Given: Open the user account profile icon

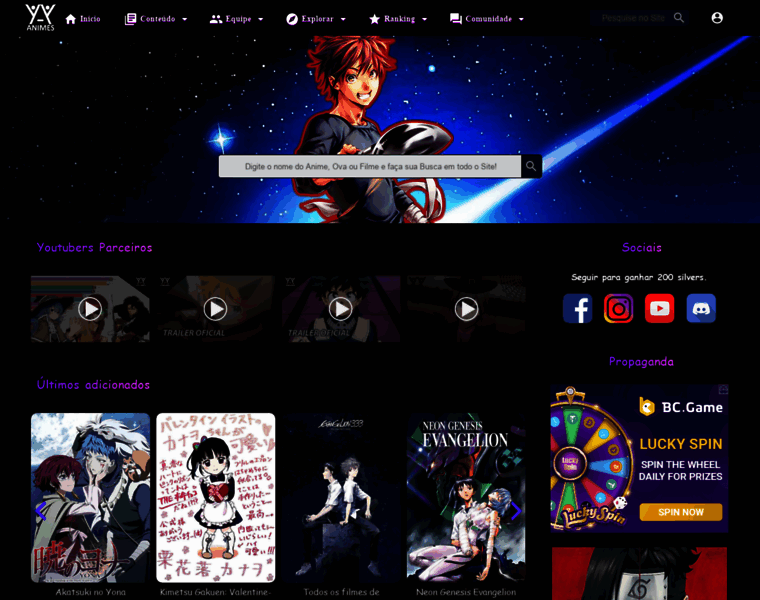Looking at the screenshot, I should pyautogui.click(x=717, y=18).
